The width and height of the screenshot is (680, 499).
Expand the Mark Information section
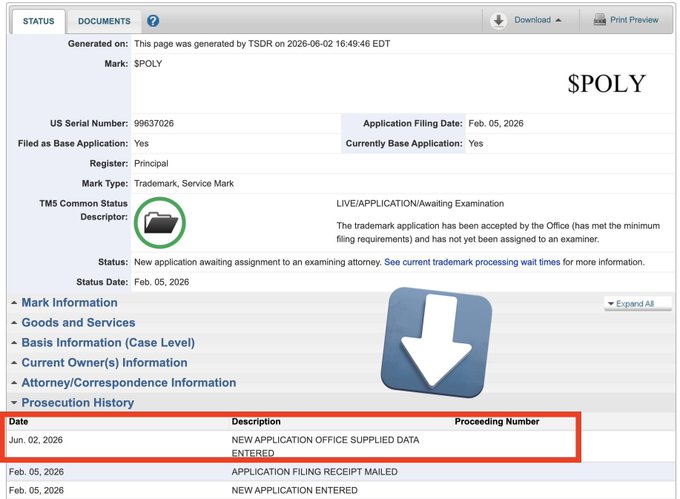pos(69,303)
